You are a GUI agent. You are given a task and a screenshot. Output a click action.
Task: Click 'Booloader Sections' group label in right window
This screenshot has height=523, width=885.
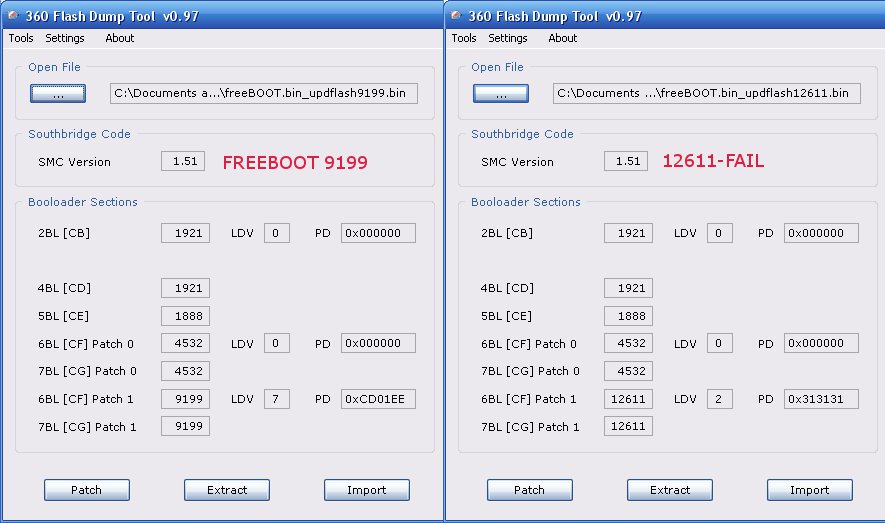pos(525,202)
